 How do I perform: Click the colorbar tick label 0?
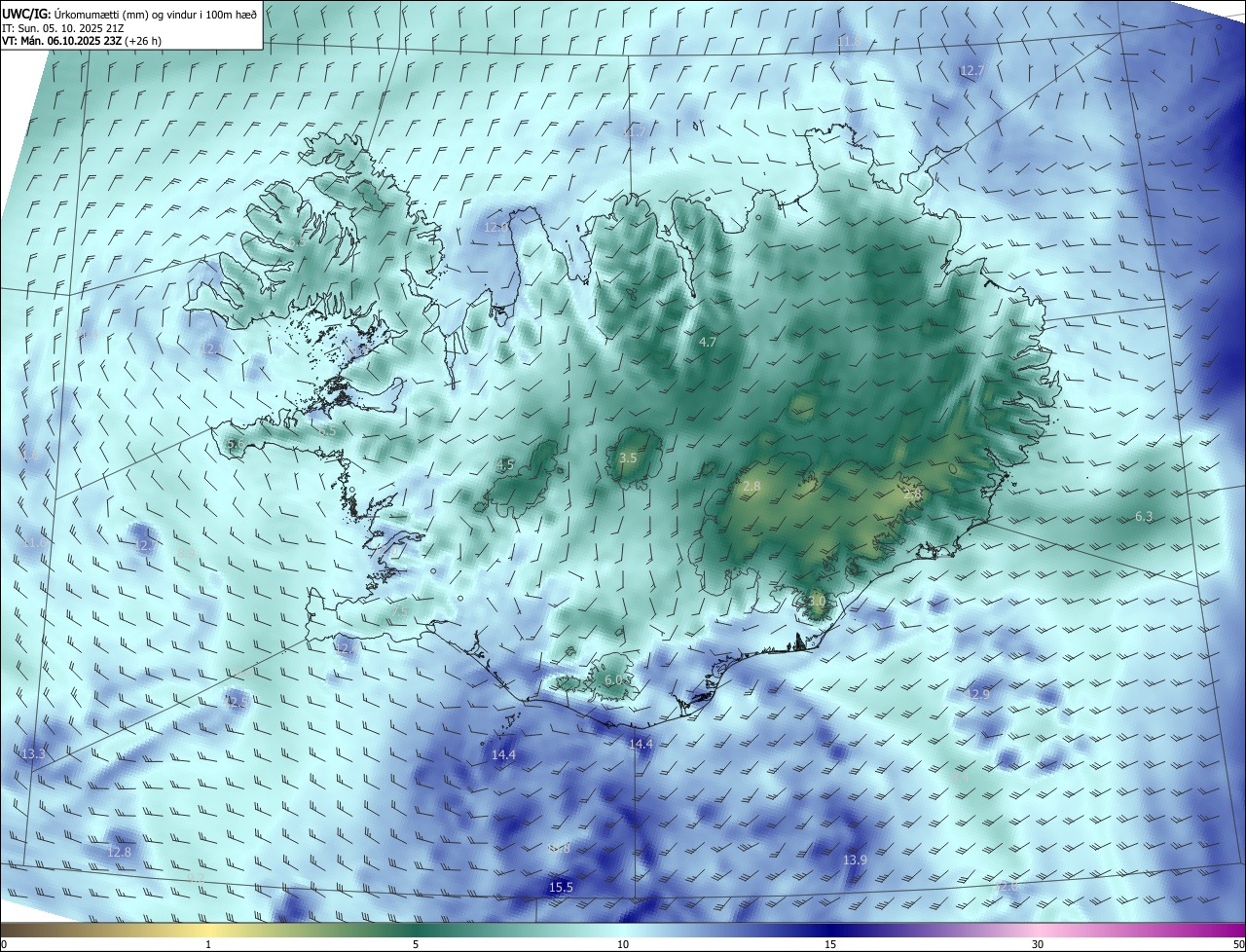[3, 944]
